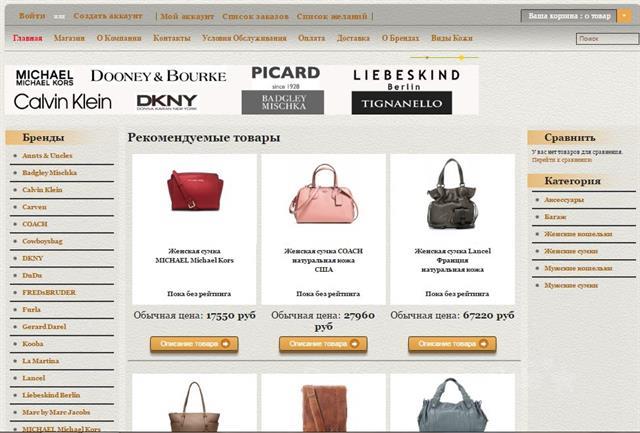
Task: Click the Picard brand logo
Action: point(285,77)
